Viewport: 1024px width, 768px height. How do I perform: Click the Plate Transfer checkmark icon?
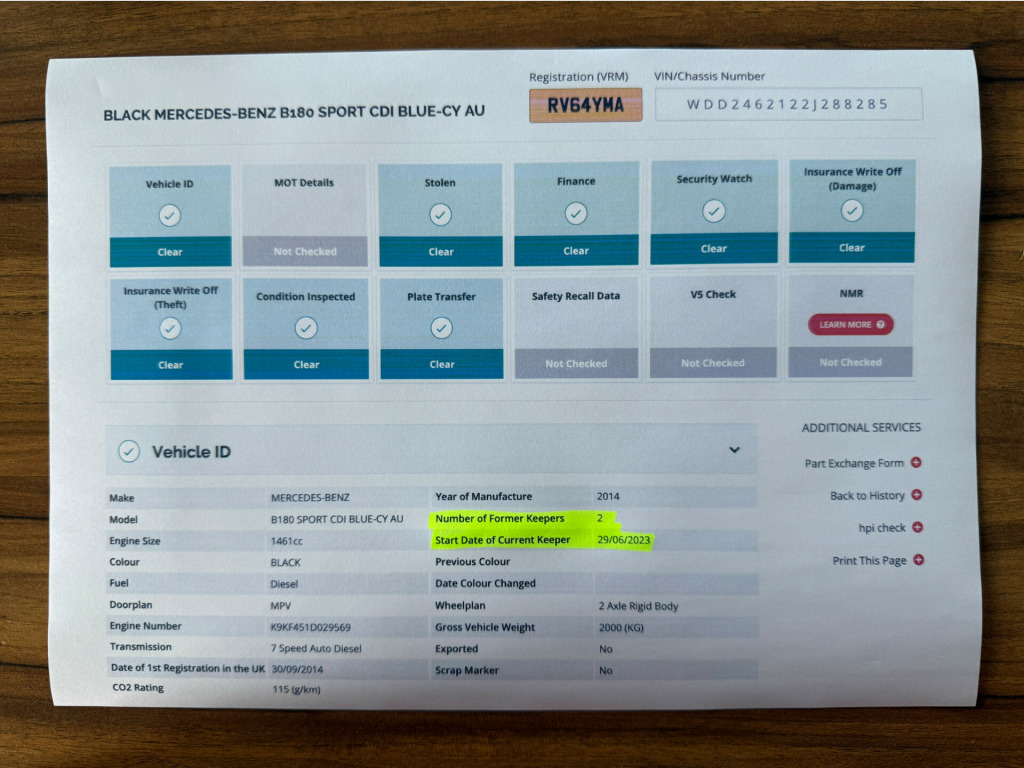441,327
